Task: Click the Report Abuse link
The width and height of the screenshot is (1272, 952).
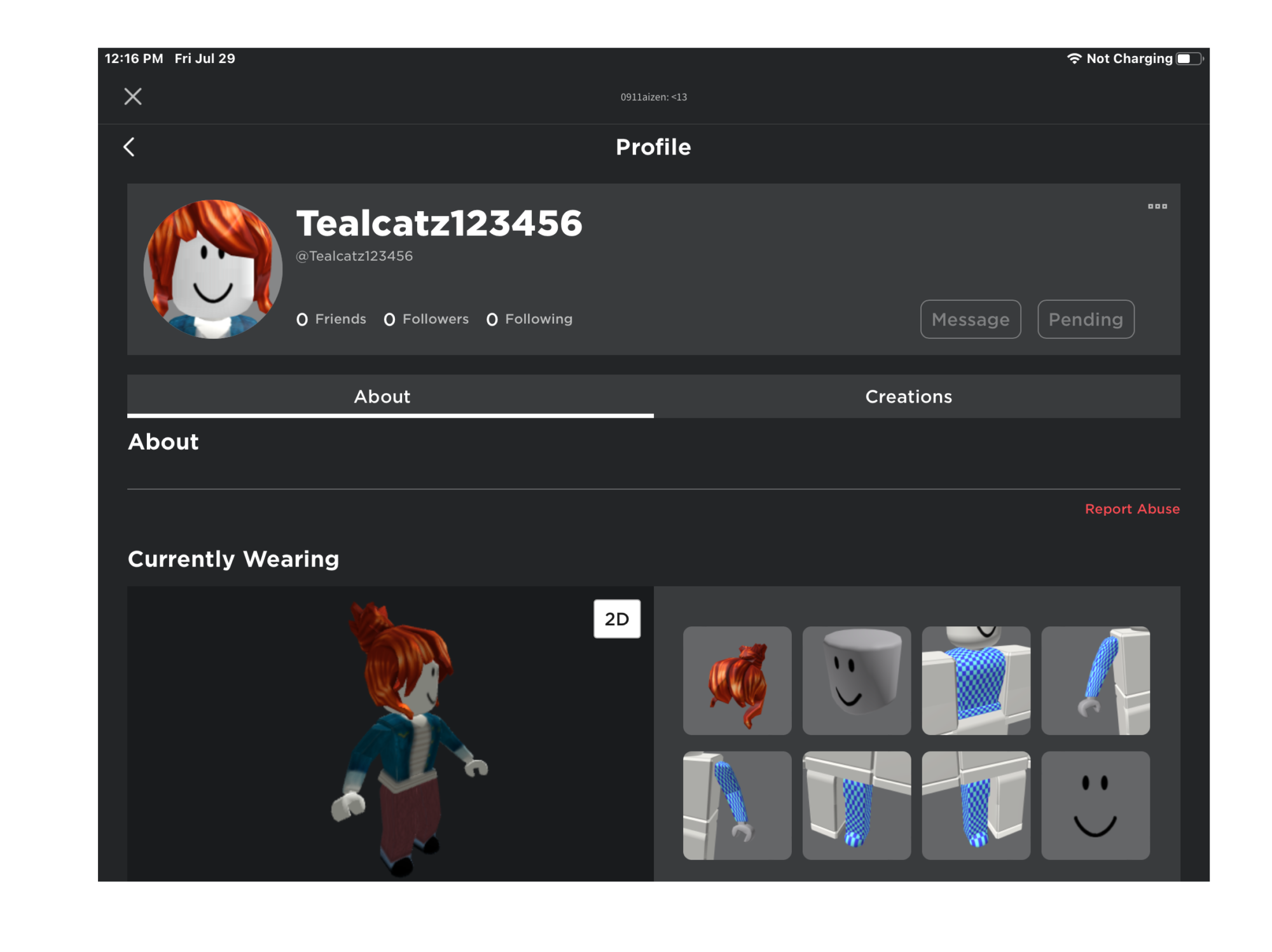Action: click(1131, 509)
